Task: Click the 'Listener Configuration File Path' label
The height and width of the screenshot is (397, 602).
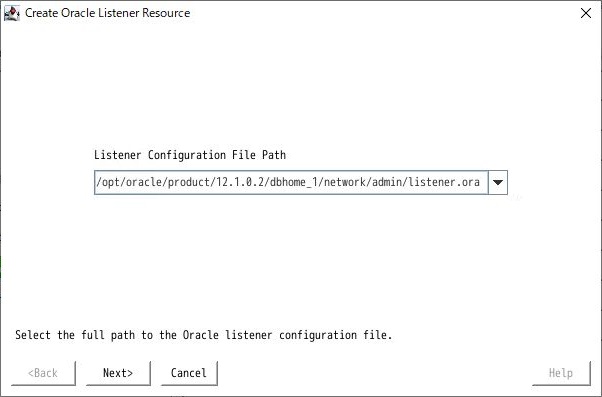Action: pyautogui.click(x=190, y=155)
